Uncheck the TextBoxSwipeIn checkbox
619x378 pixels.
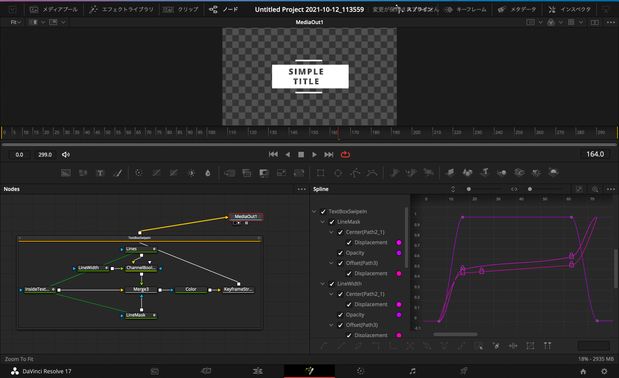[x=323, y=211]
